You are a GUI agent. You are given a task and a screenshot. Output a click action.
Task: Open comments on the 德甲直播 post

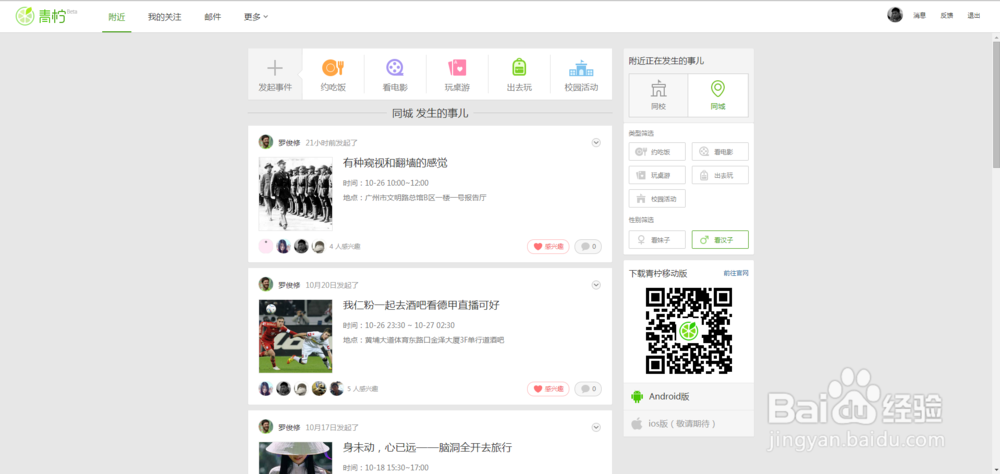tap(587, 389)
